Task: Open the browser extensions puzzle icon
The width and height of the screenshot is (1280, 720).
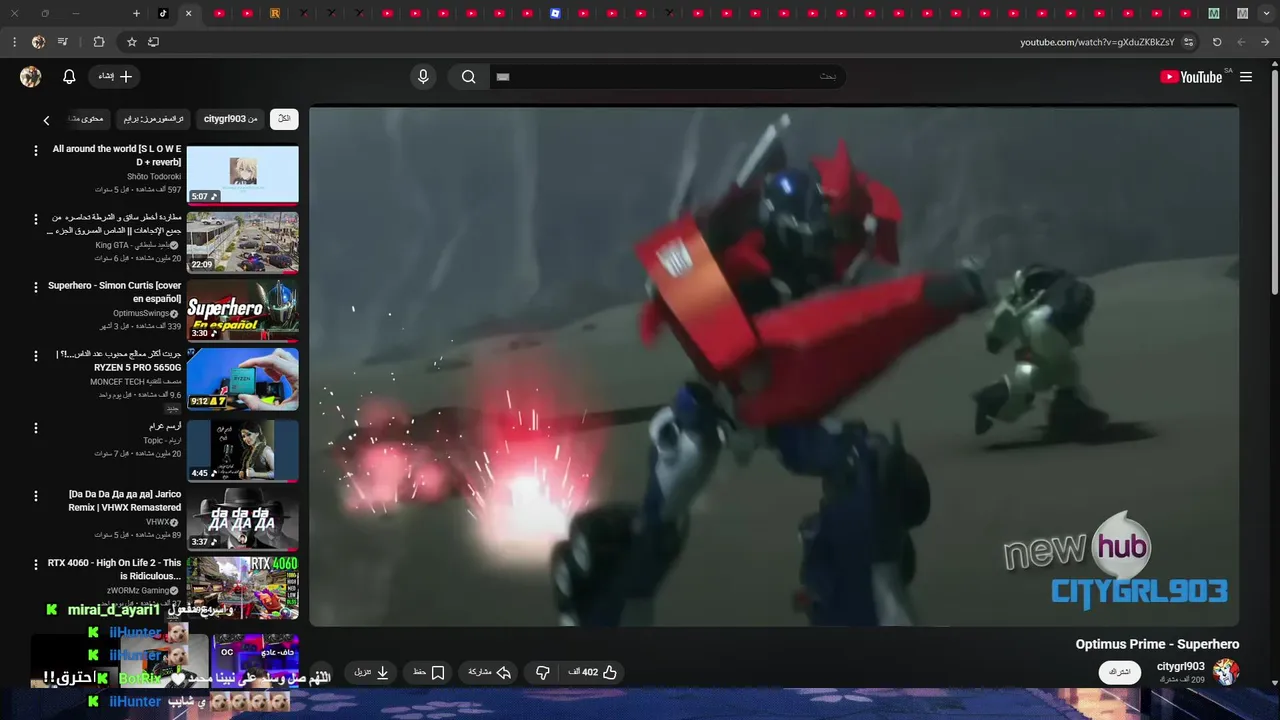Action: coord(98,42)
